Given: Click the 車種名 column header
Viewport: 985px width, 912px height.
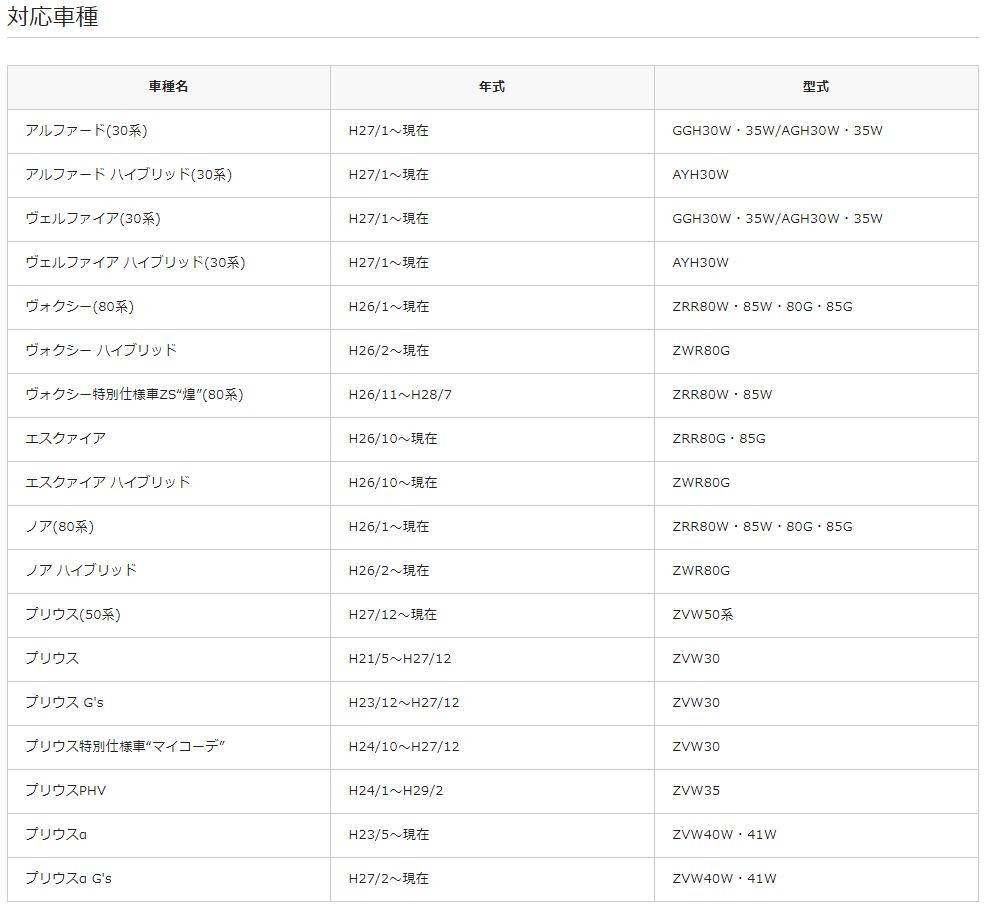Looking at the screenshot, I should [168, 87].
